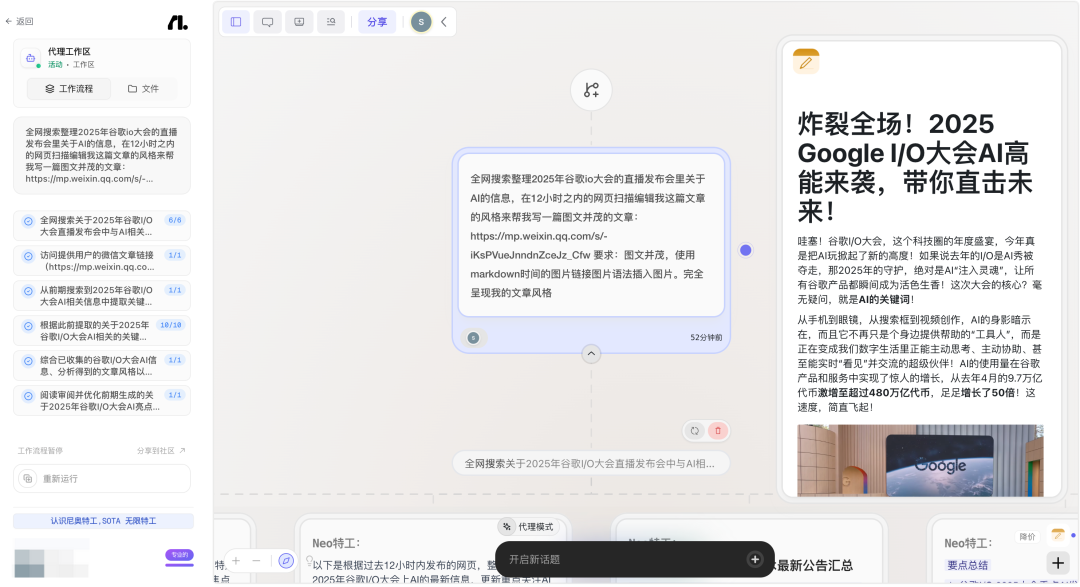The width and height of the screenshot is (1080, 587).
Task: Click check icon of 访问提供用户的微信 step
Action: (28, 256)
